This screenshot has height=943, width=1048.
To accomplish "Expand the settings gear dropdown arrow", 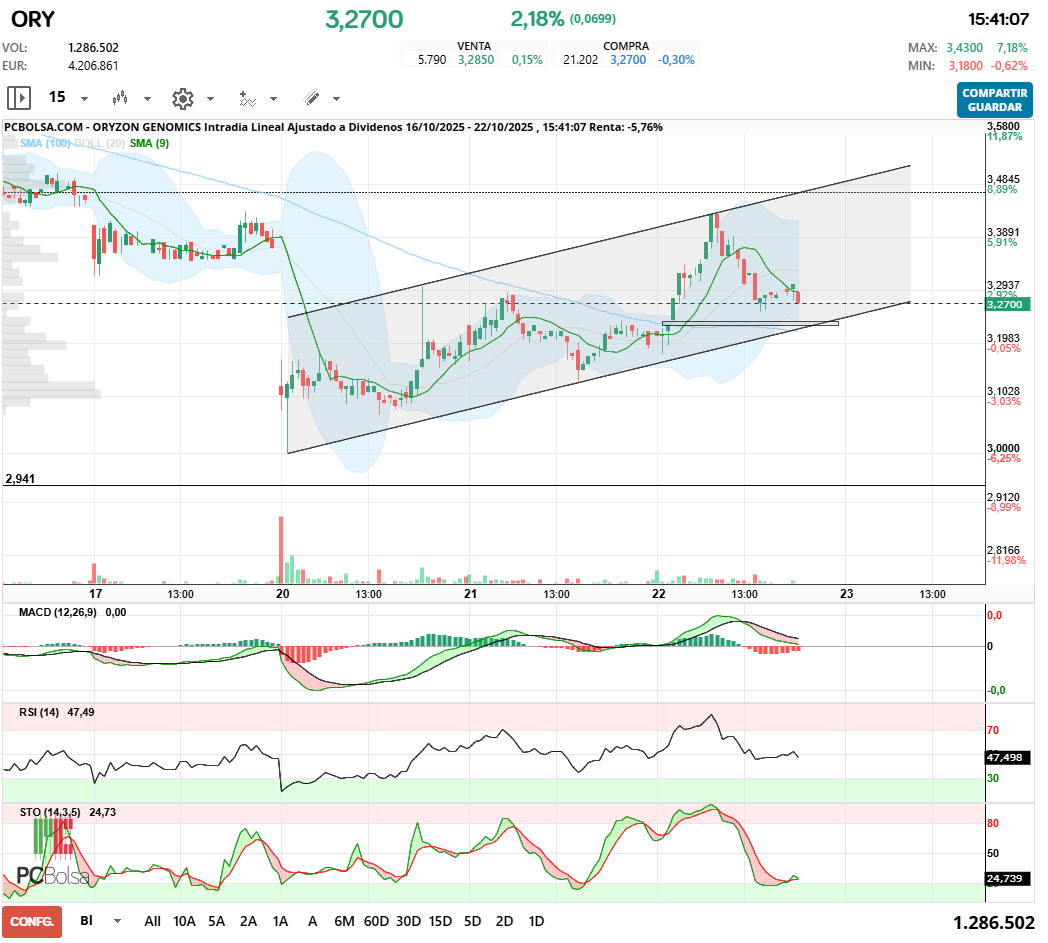I will [x=210, y=99].
